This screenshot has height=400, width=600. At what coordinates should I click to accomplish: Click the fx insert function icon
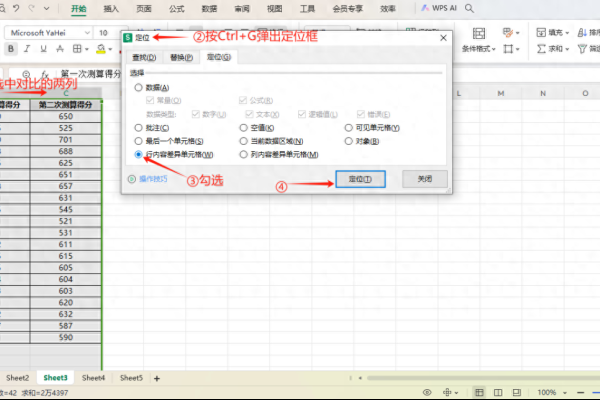pyautogui.click(x=45, y=74)
